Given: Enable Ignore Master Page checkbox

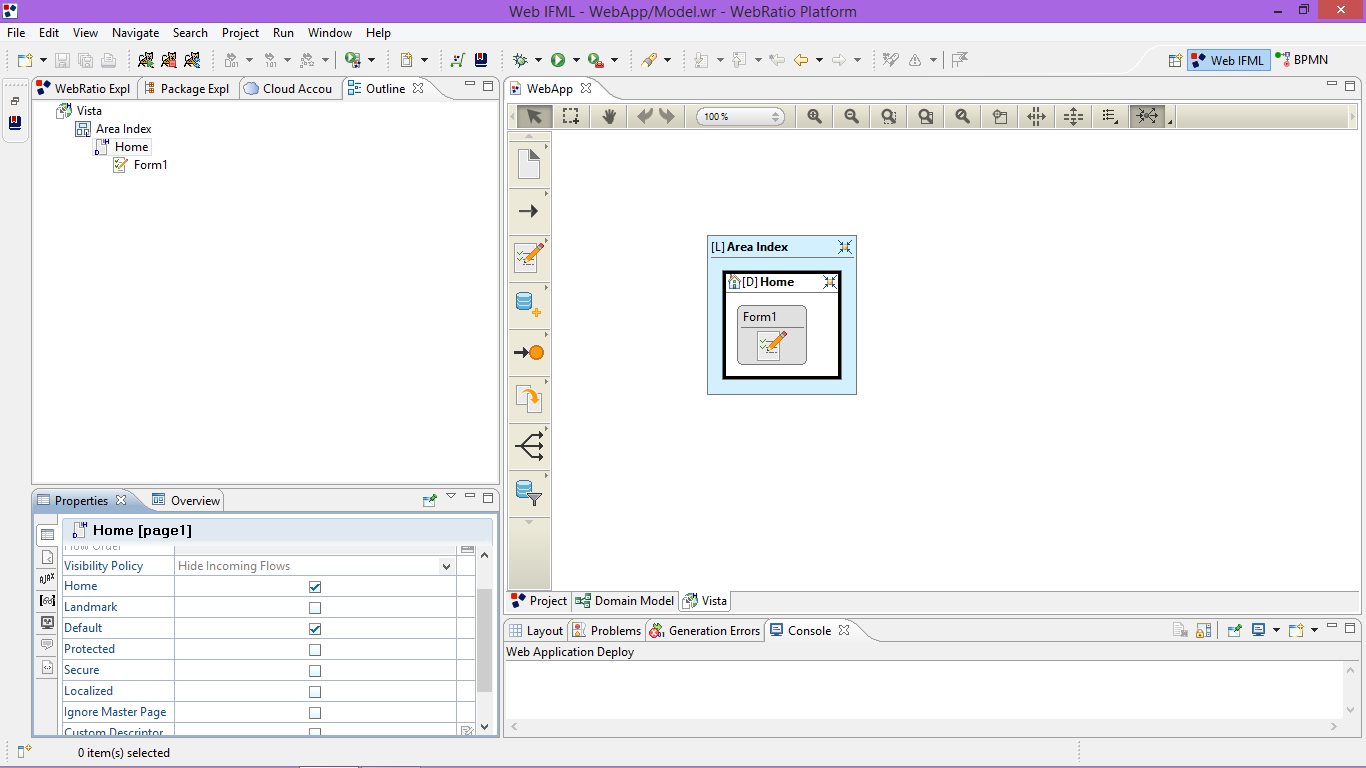Looking at the screenshot, I should pos(315,713).
